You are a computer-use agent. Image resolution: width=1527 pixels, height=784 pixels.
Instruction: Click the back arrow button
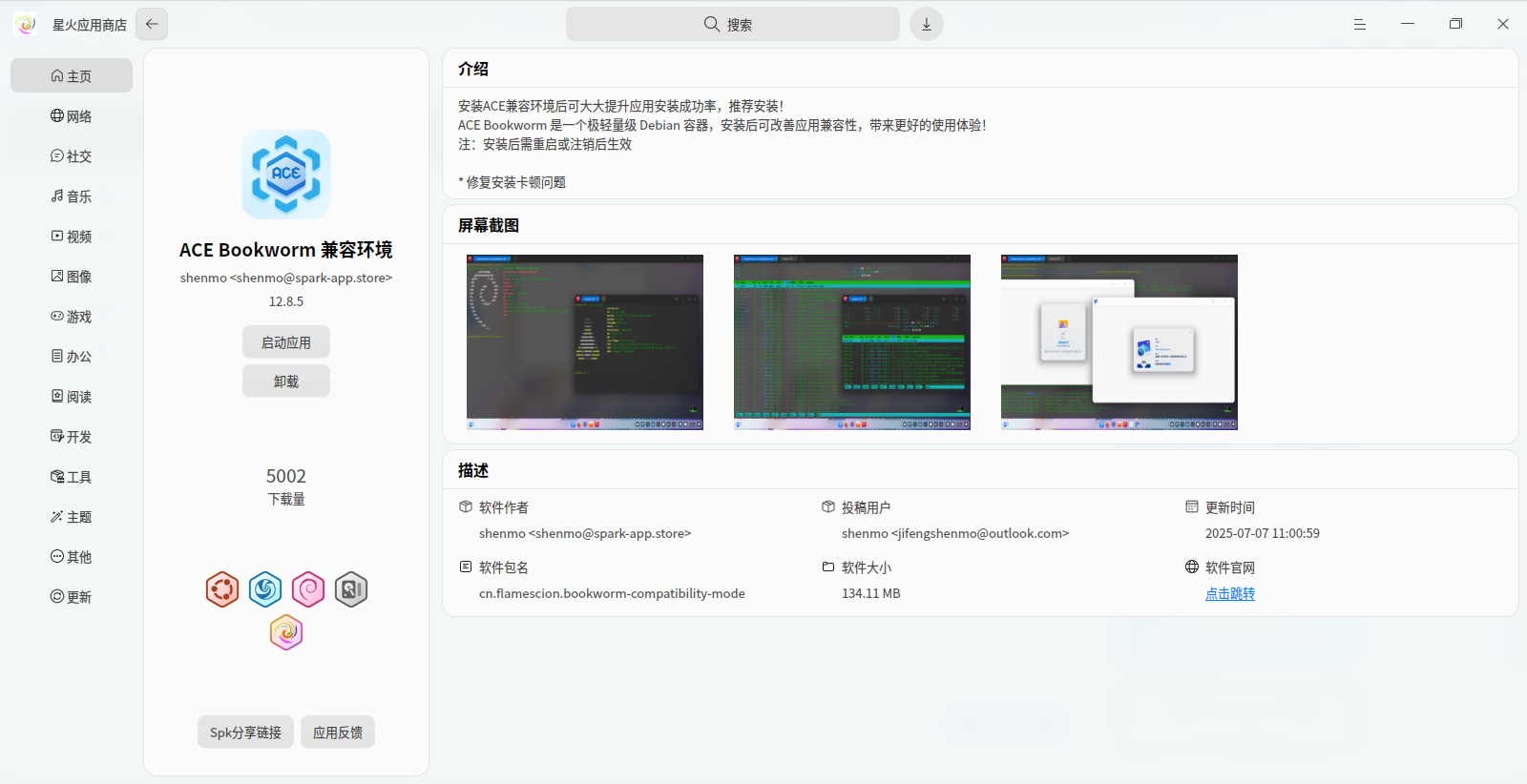pos(152,24)
